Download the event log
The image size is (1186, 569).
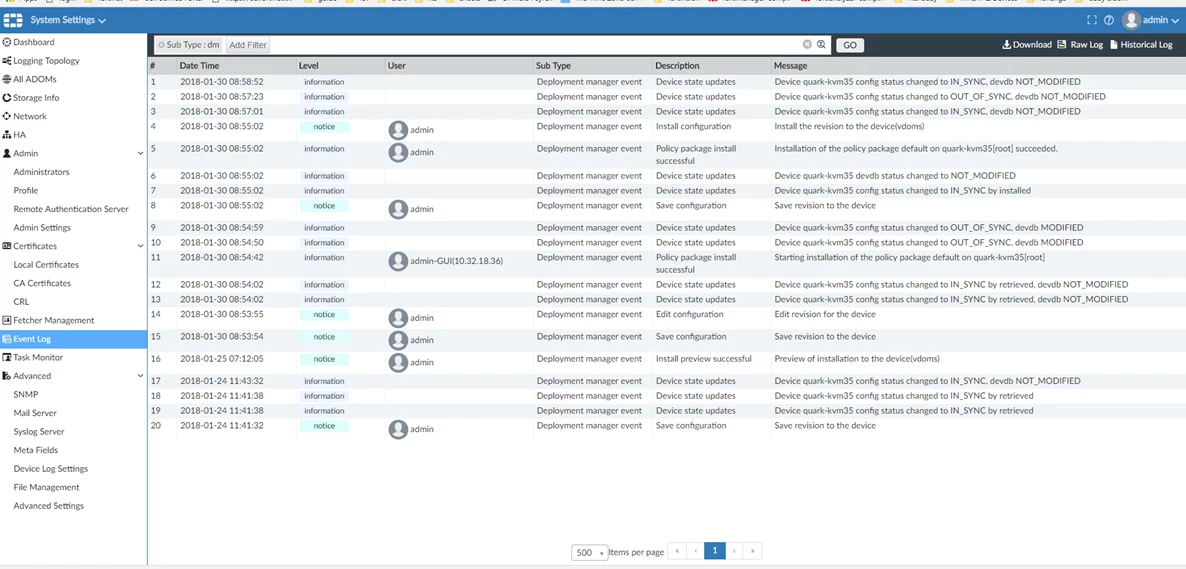click(x=1027, y=45)
